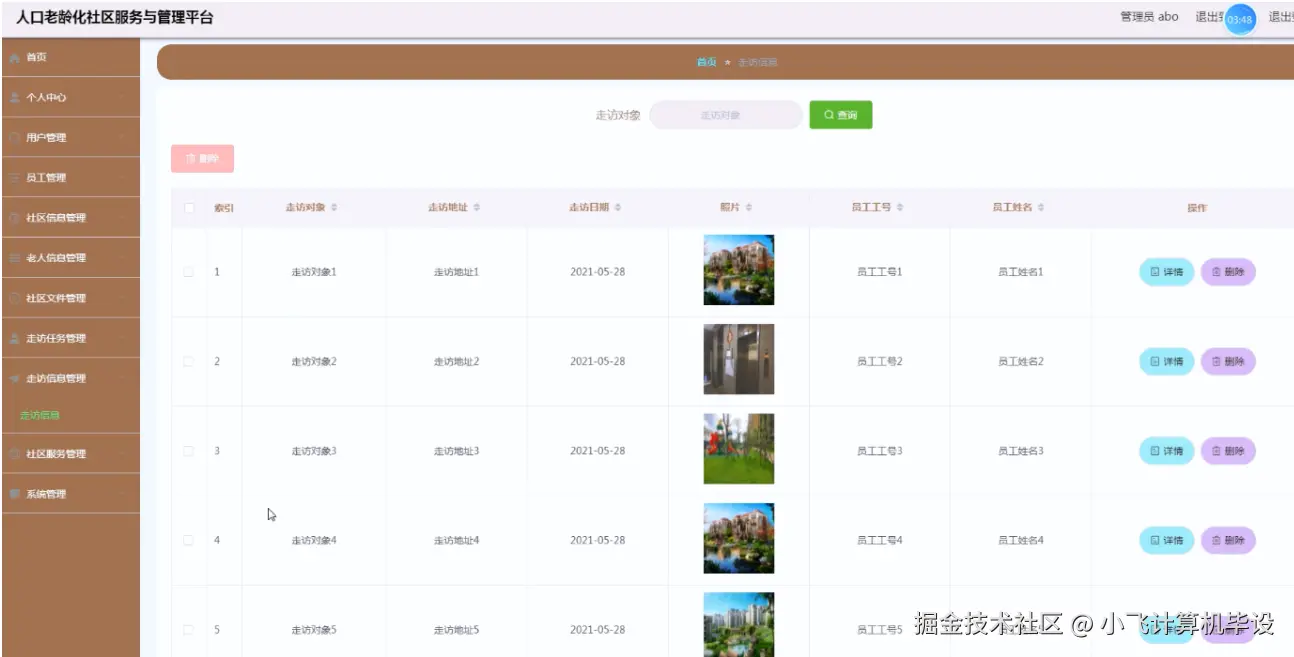Click the grid icon beside 系统管理
The image size is (1294, 657).
click(14, 494)
